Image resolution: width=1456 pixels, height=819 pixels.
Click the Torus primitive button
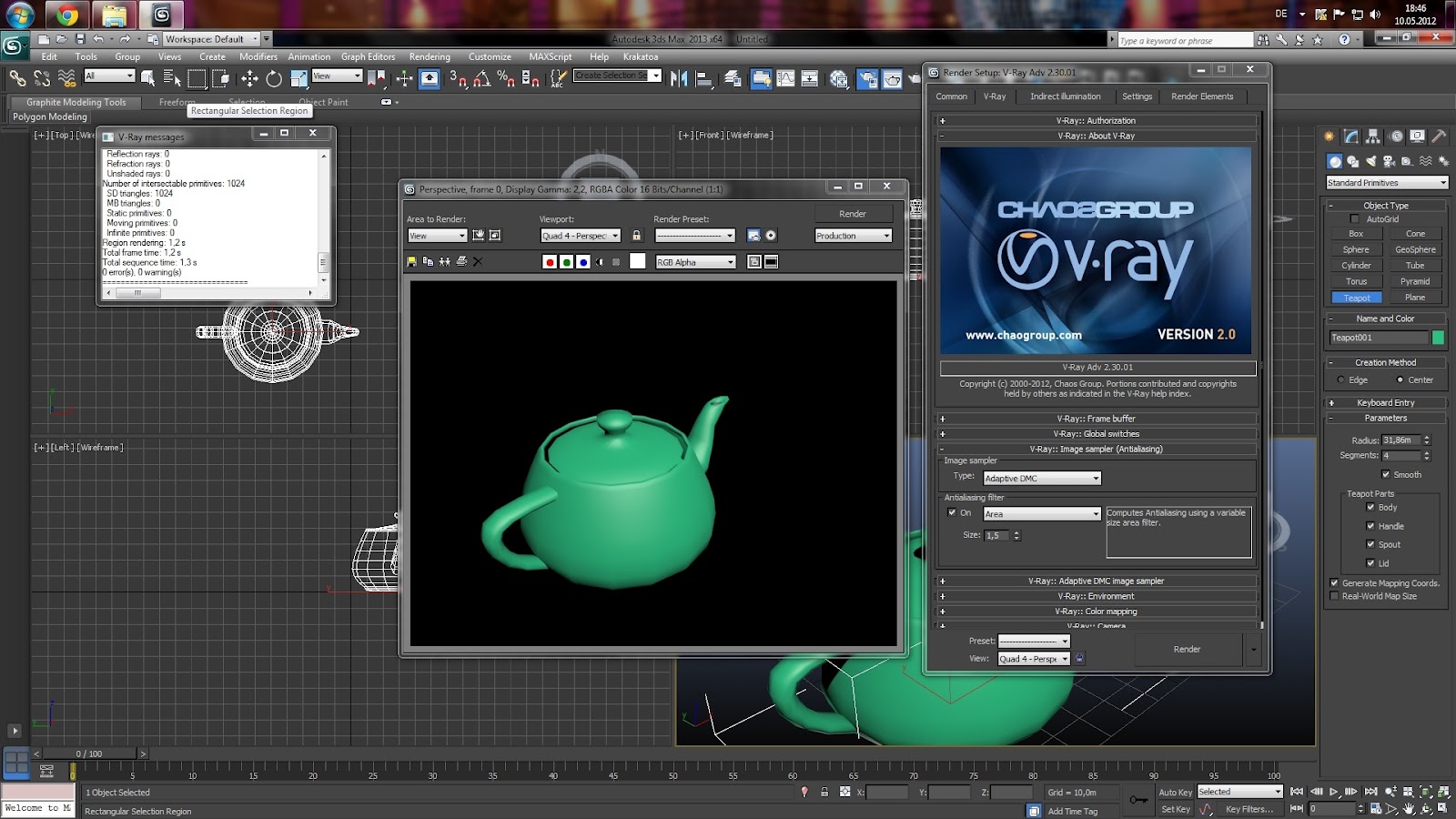point(1356,281)
